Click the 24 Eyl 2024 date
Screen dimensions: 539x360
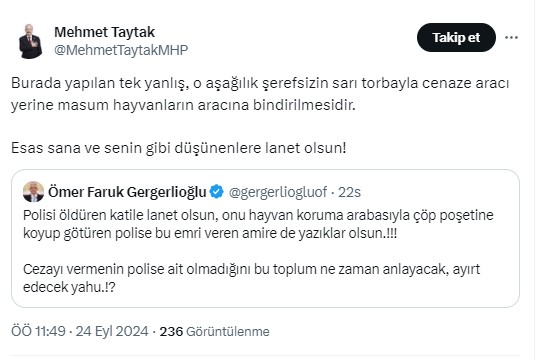coord(112,331)
